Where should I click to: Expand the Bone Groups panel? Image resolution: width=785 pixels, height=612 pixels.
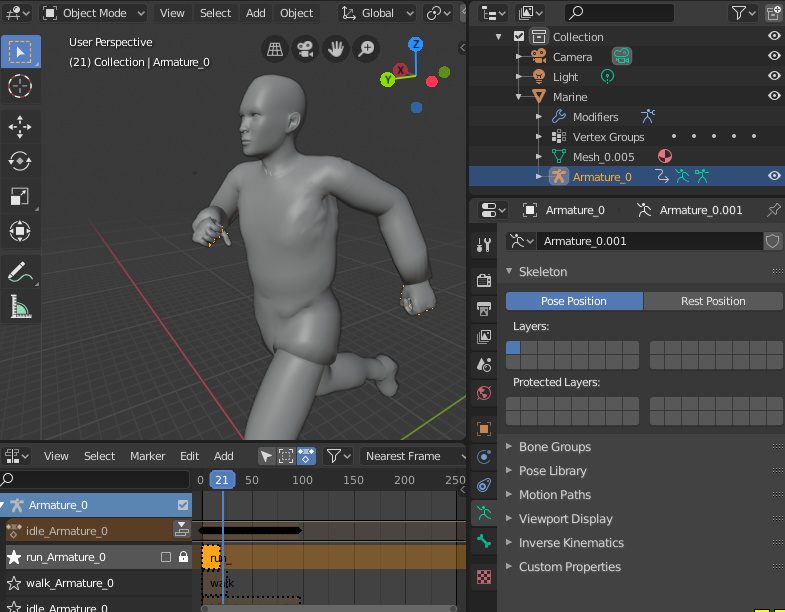click(x=554, y=447)
